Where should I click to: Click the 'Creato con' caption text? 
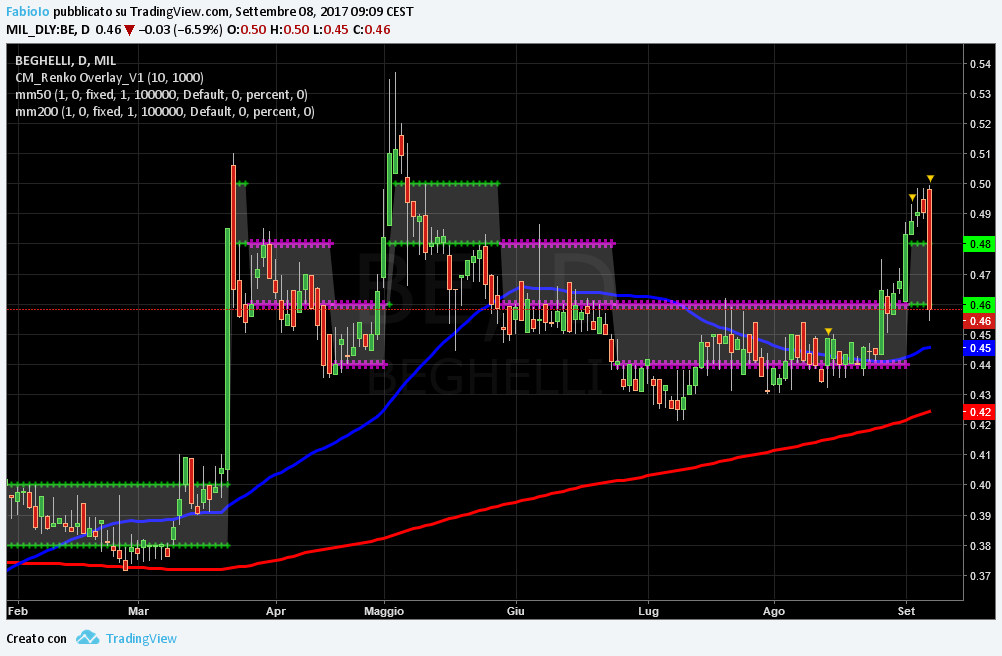pyautogui.click(x=36, y=639)
